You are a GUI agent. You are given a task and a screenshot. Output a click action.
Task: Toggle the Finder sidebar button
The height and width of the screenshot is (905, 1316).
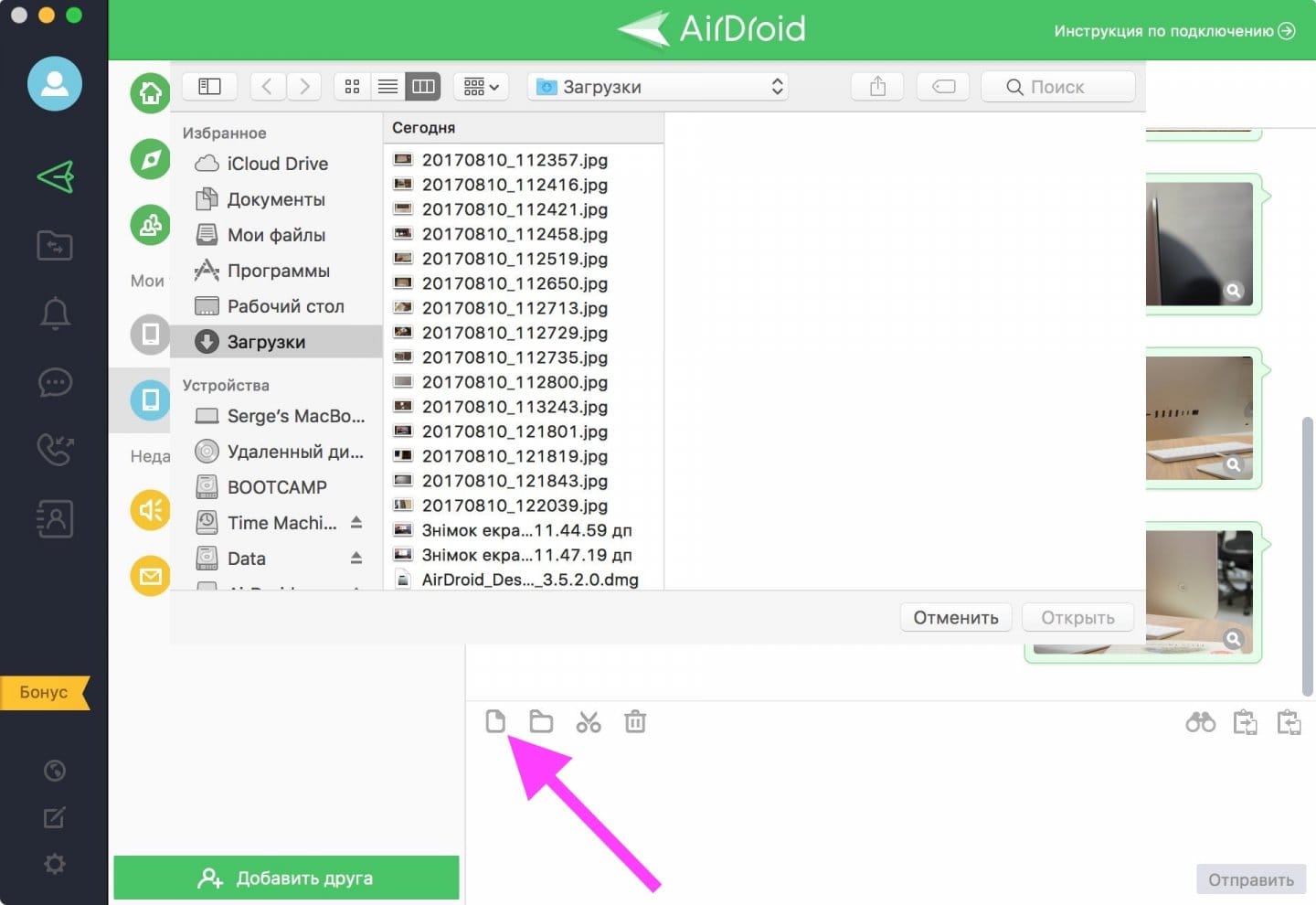(209, 86)
